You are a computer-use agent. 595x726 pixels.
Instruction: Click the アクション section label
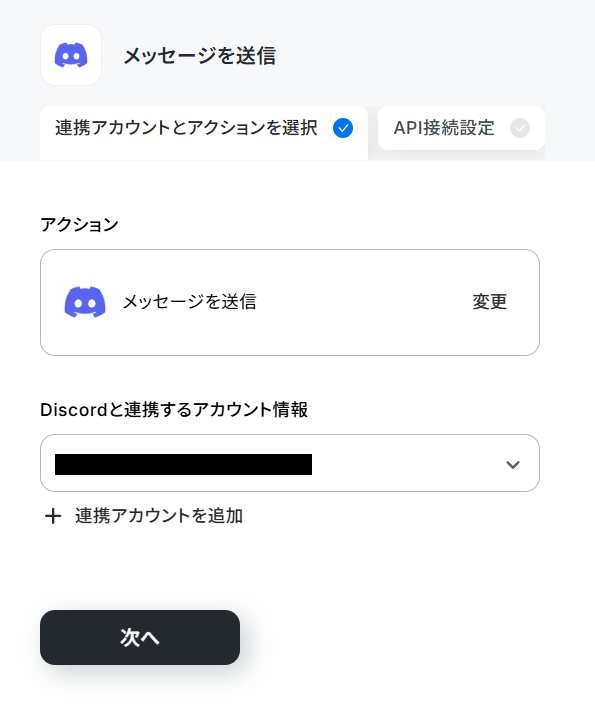(79, 225)
